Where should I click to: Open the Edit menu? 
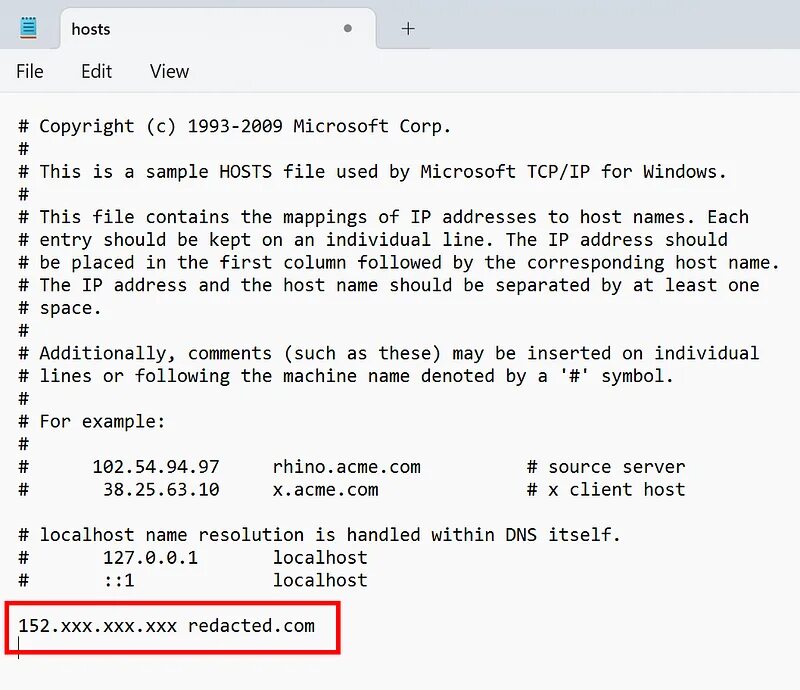96,71
